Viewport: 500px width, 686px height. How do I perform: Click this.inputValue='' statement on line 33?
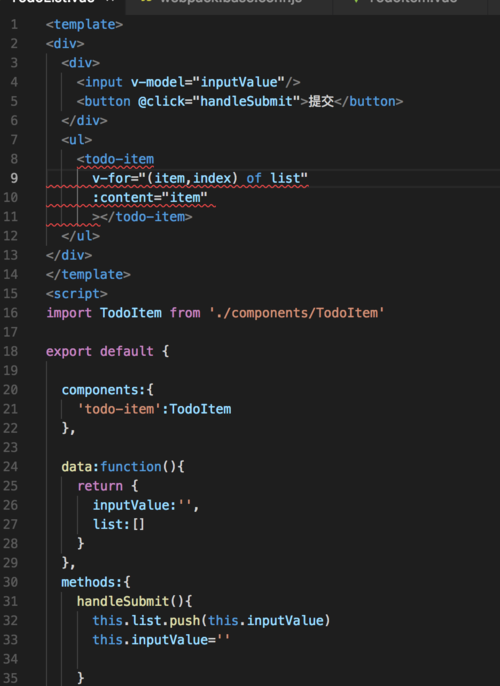click(161, 640)
